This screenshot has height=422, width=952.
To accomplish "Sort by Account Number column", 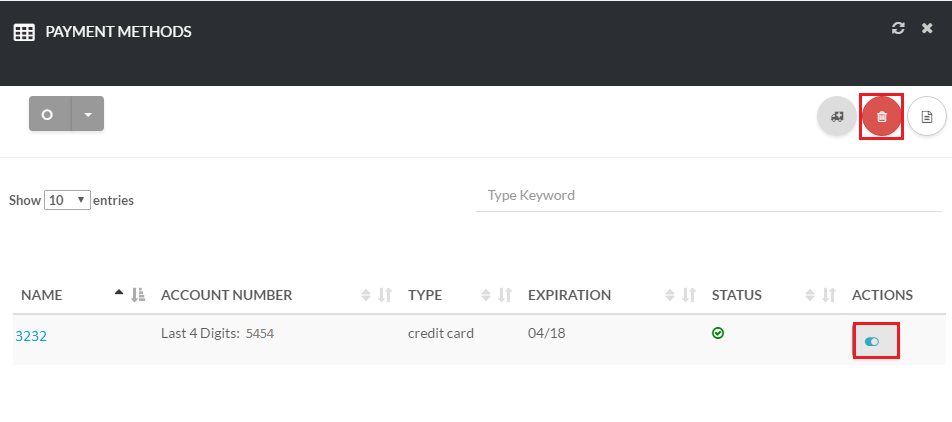I will click(x=226, y=295).
